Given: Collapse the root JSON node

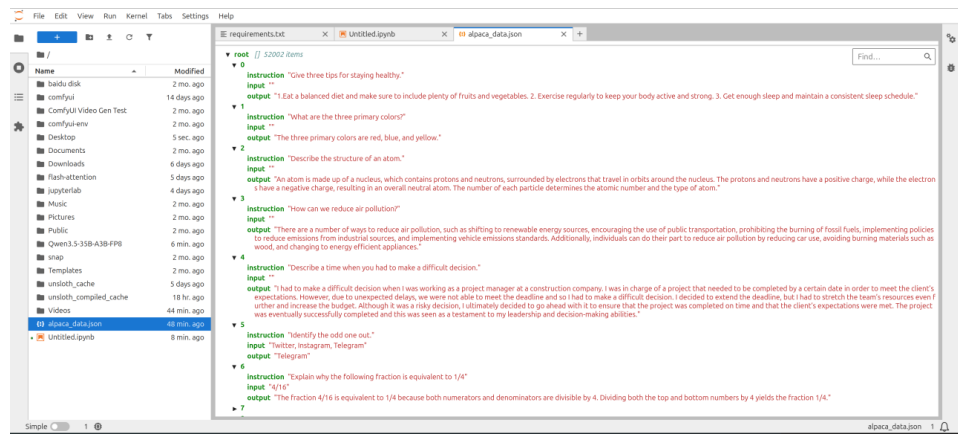Looking at the screenshot, I should click(x=227, y=54).
